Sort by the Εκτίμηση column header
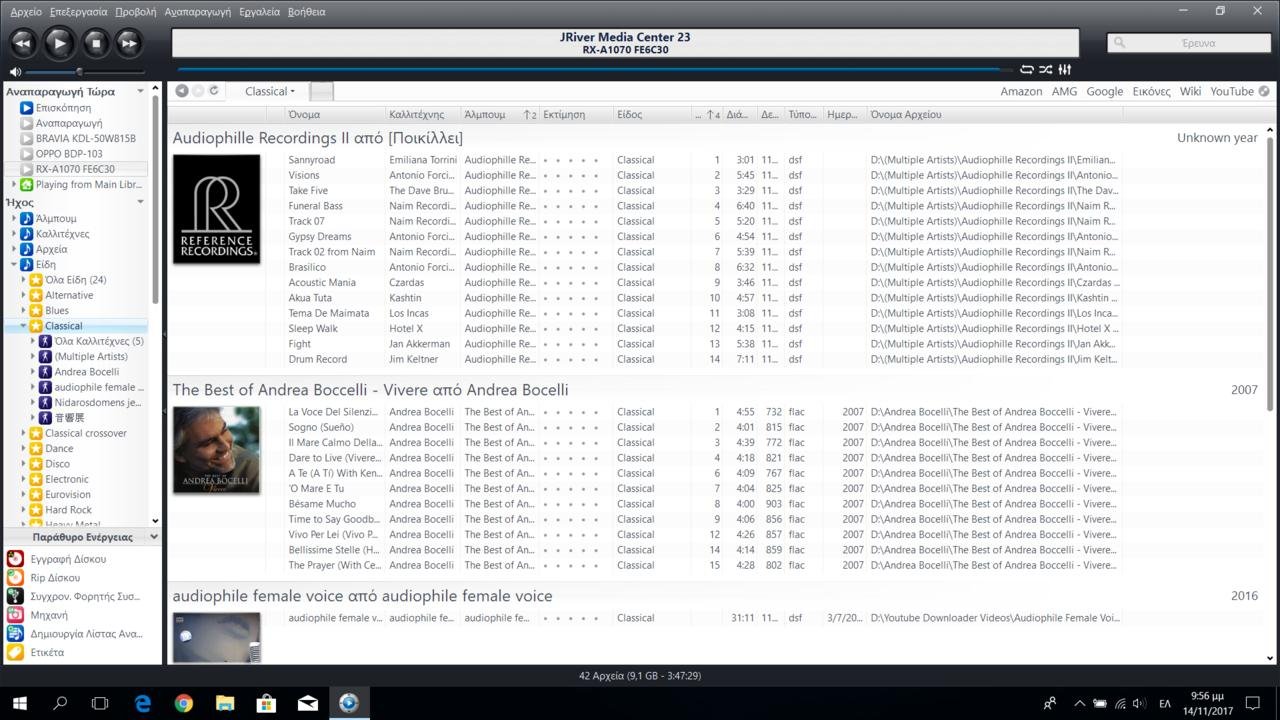Viewport: 1280px width, 720px height. (576, 115)
